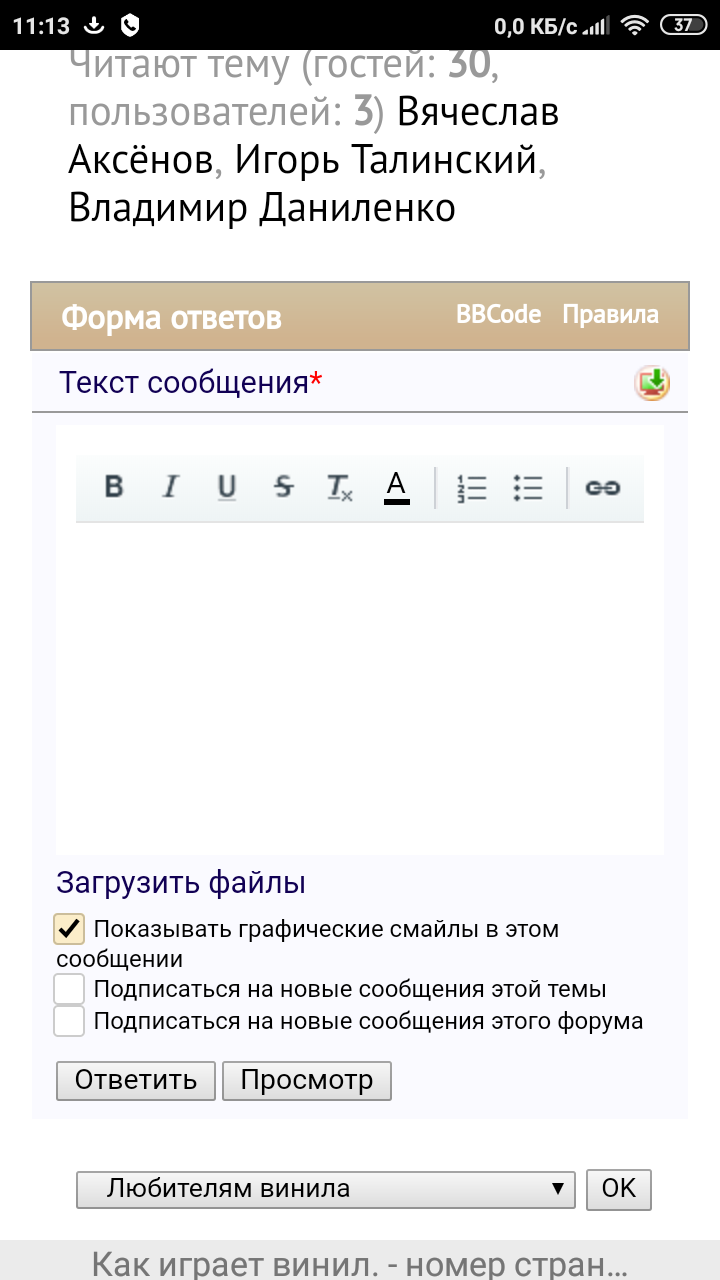
Task: Toggle bold formatting in the editor
Action: tap(114, 487)
